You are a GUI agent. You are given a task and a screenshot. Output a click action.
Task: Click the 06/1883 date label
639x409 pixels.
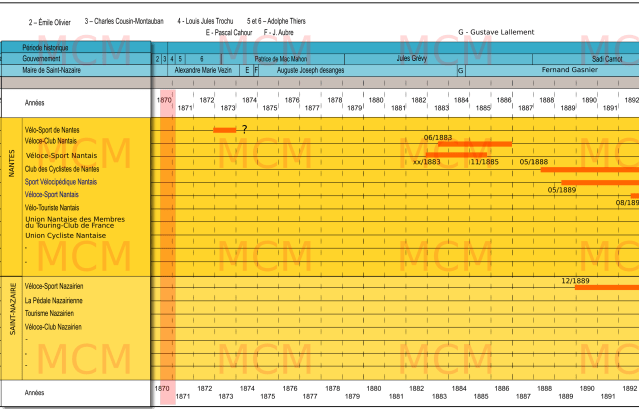[x=438, y=137]
